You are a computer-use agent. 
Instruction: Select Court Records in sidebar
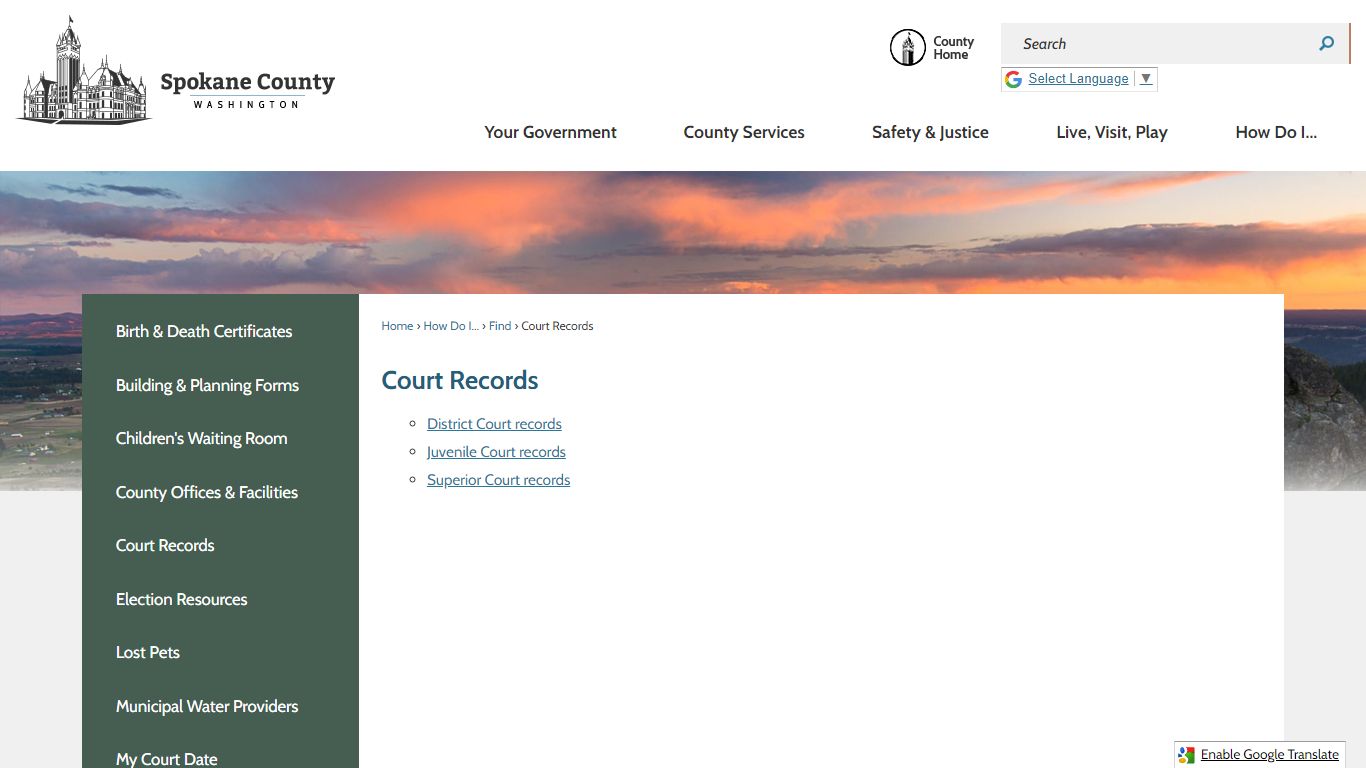point(165,545)
